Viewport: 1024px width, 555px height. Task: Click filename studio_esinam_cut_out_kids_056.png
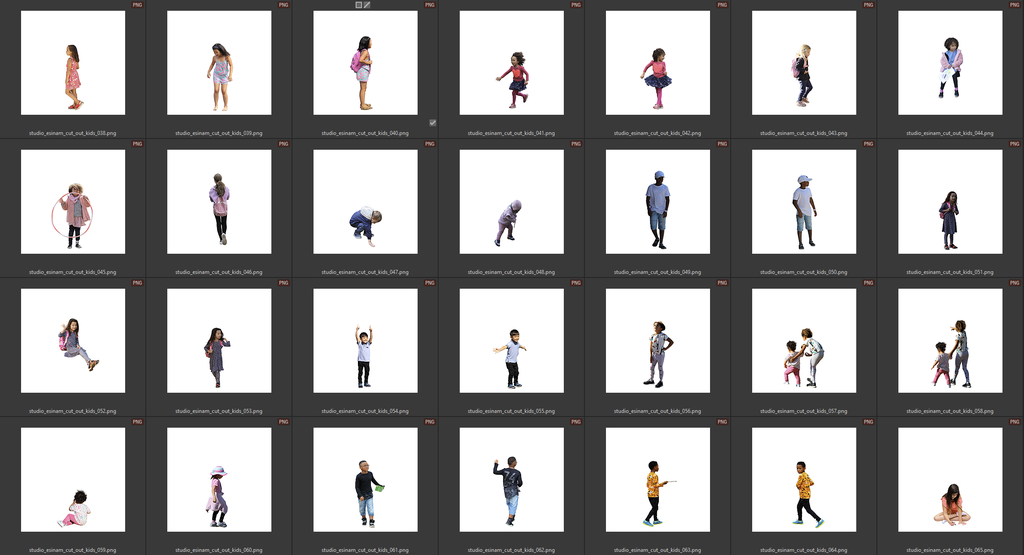(x=657, y=411)
